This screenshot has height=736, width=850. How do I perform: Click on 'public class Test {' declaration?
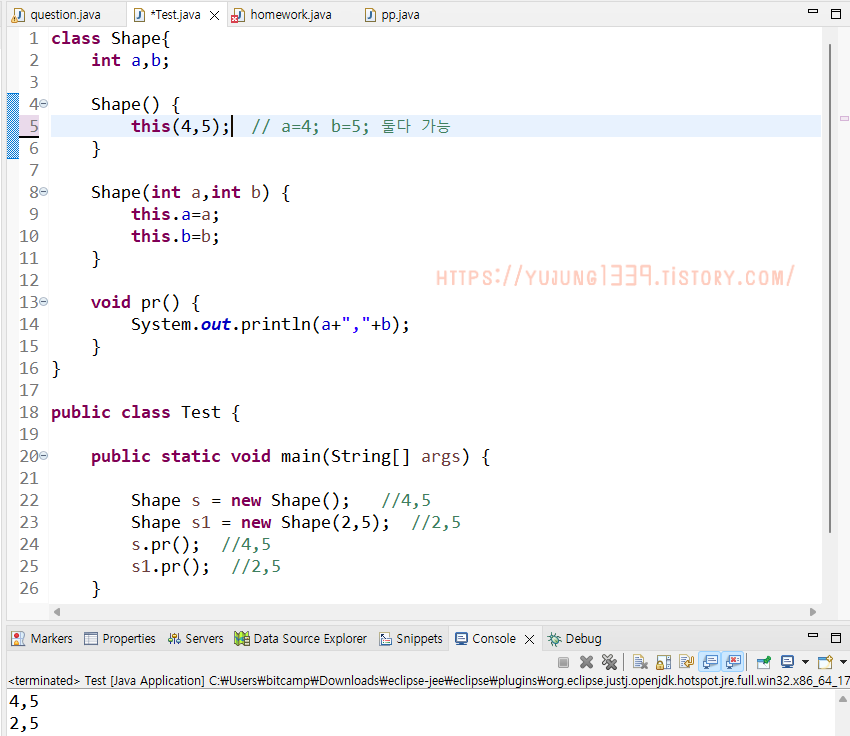[146, 412]
